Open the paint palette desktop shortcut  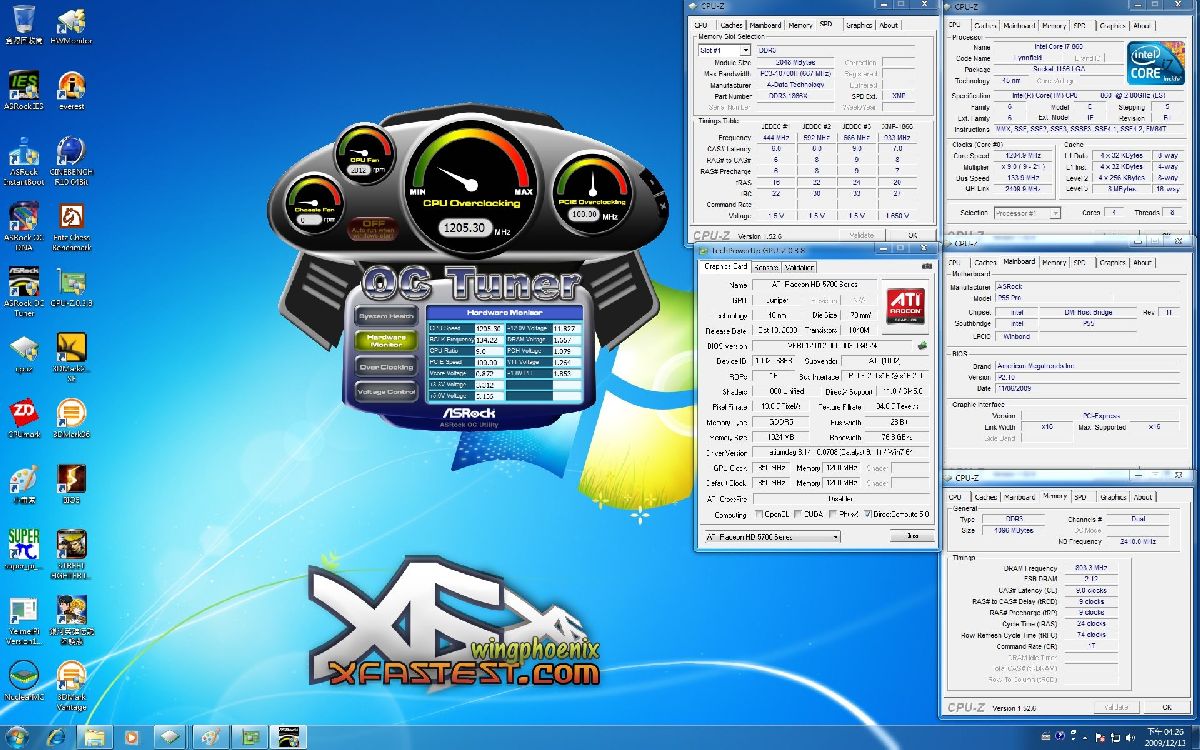pyautogui.click(x=23, y=485)
